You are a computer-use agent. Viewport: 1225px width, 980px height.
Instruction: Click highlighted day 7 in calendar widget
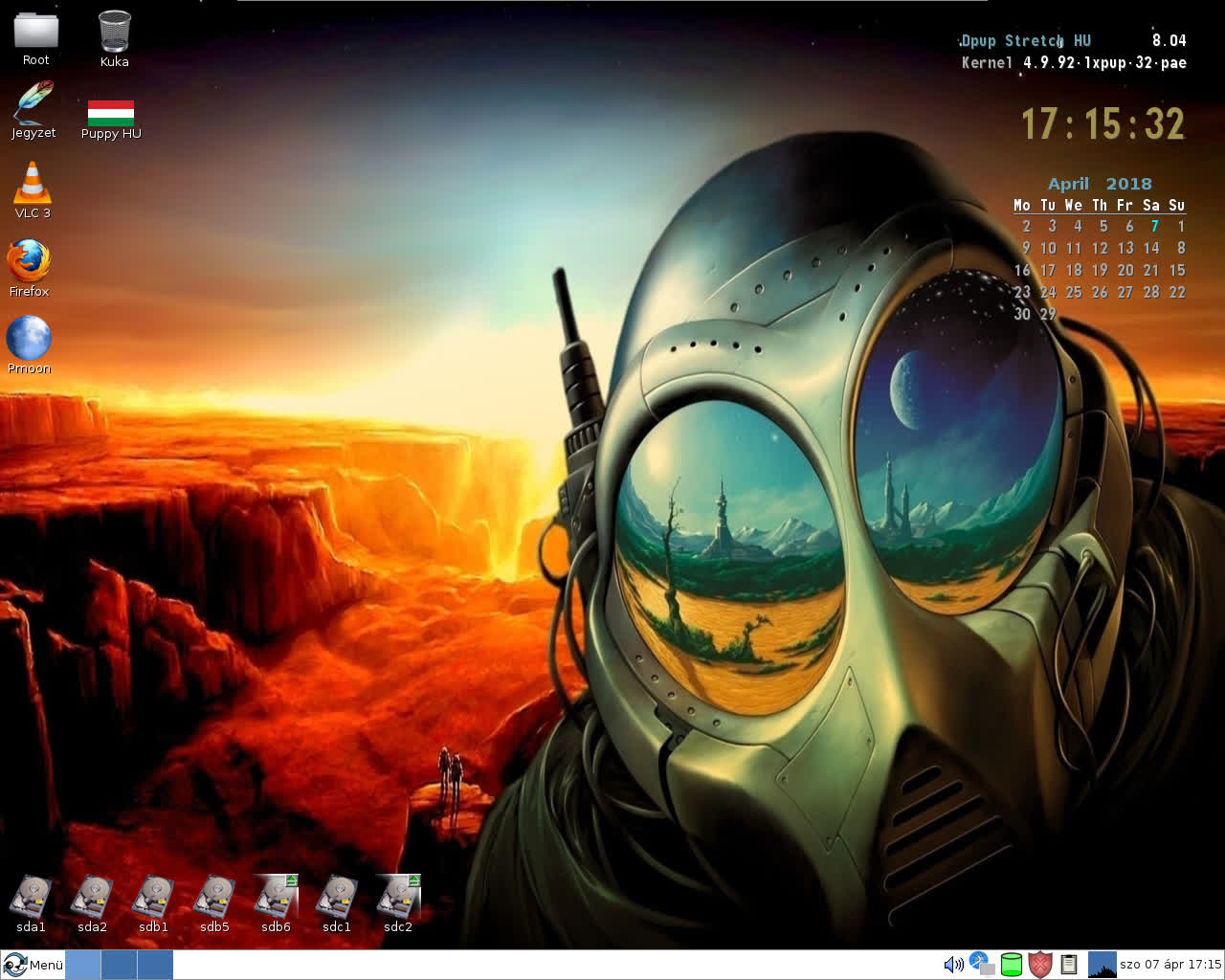[x=1155, y=227]
